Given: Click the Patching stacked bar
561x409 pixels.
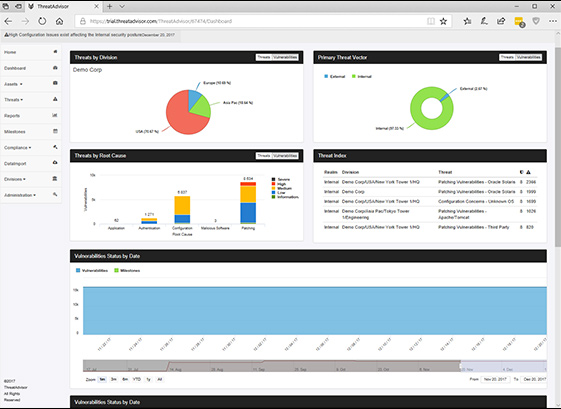Looking at the screenshot, I should 248,203.
